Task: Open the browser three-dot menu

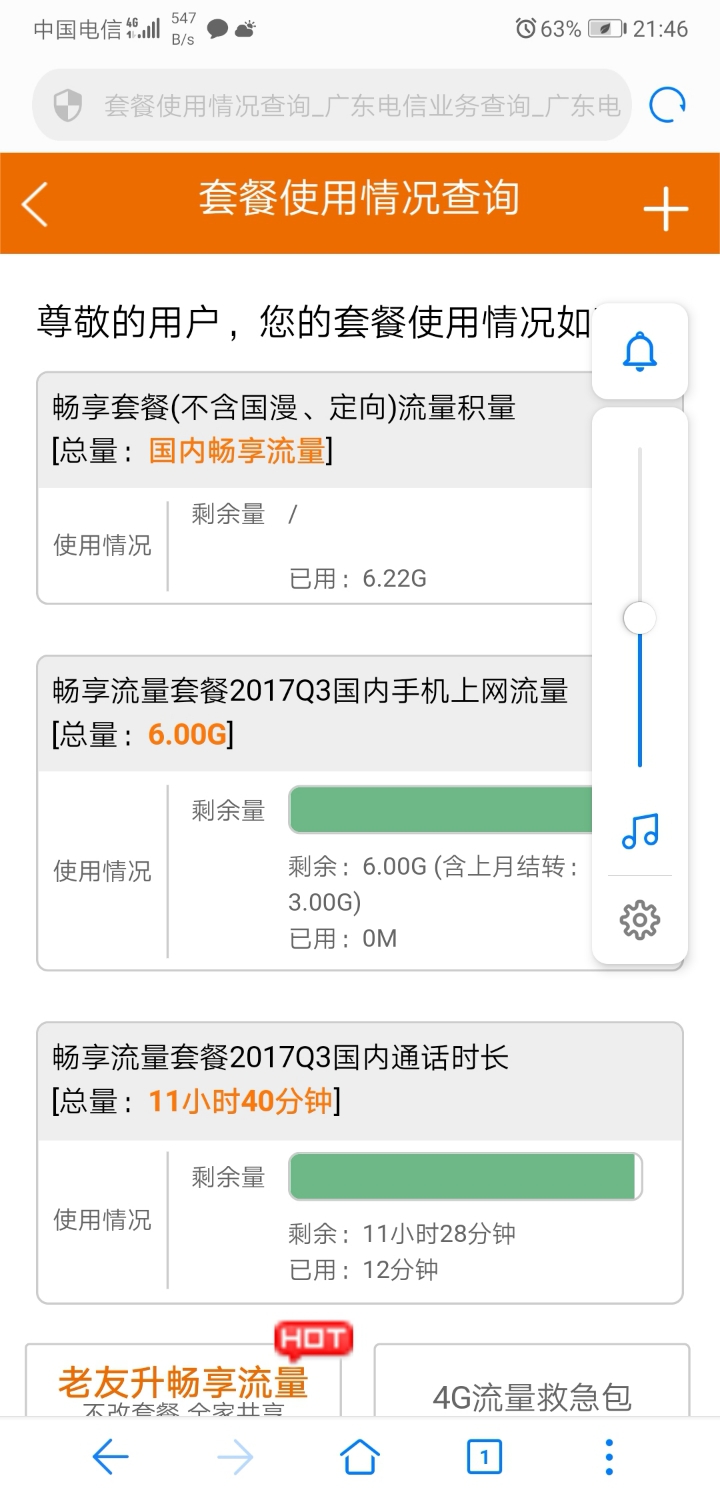Action: click(x=609, y=1457)
